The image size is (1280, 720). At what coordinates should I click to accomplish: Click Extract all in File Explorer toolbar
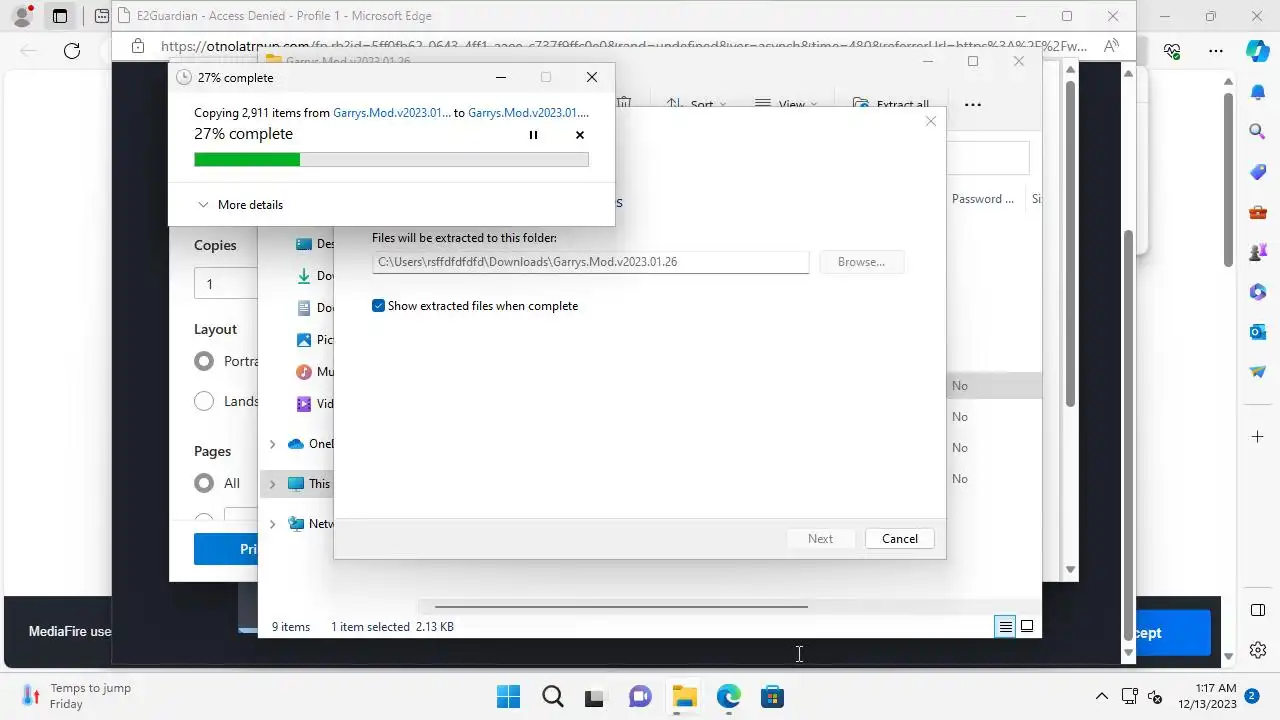coord(891,104)
